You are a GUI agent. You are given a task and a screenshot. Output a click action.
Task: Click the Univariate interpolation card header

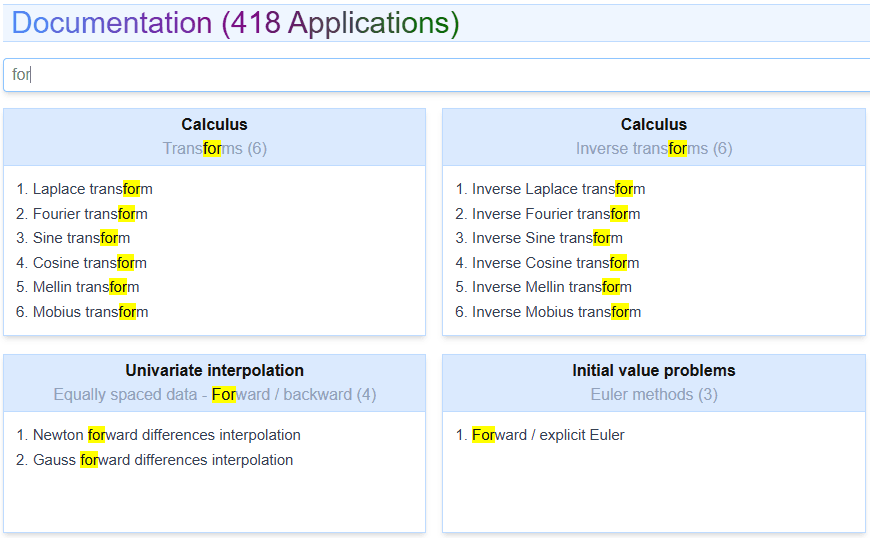[x=214, y=383]
